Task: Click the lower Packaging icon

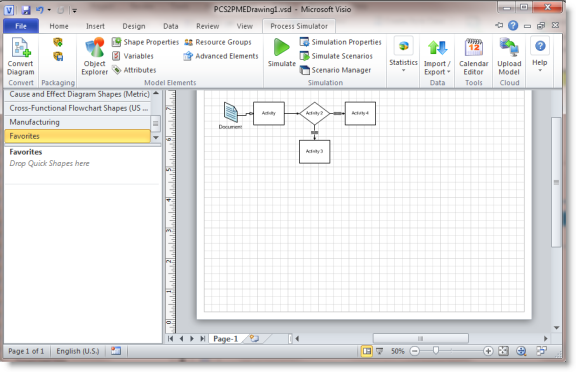Action: click(x=58, y=56)
